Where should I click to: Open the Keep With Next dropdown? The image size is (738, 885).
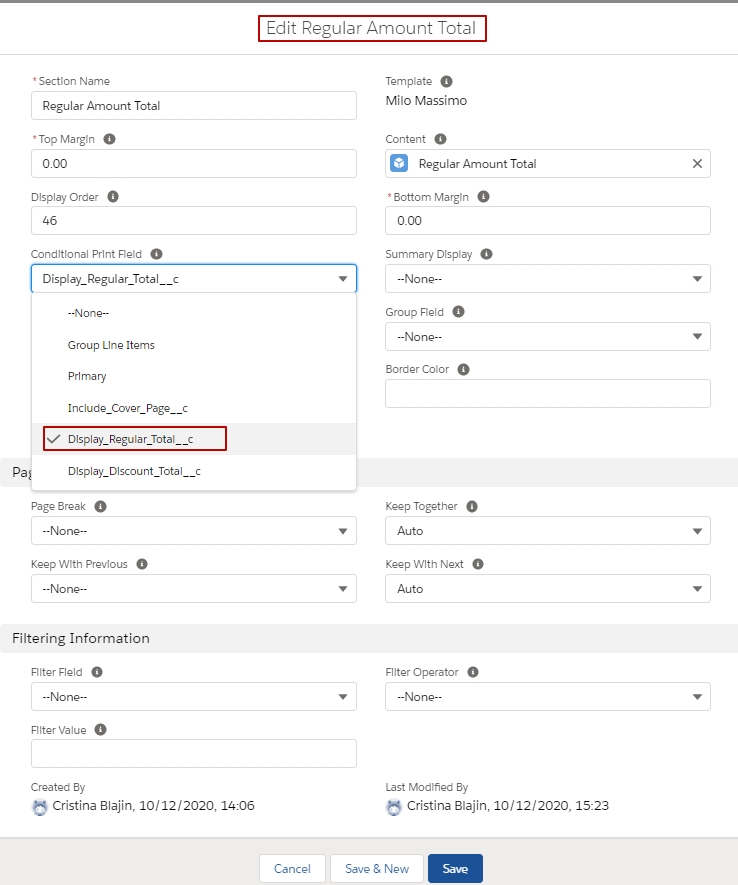tap(547, 589)
